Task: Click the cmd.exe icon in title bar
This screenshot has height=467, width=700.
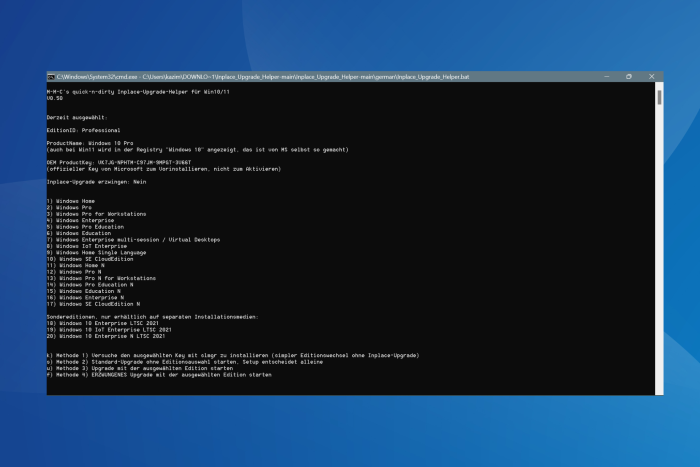Action: tap(51, 77)
